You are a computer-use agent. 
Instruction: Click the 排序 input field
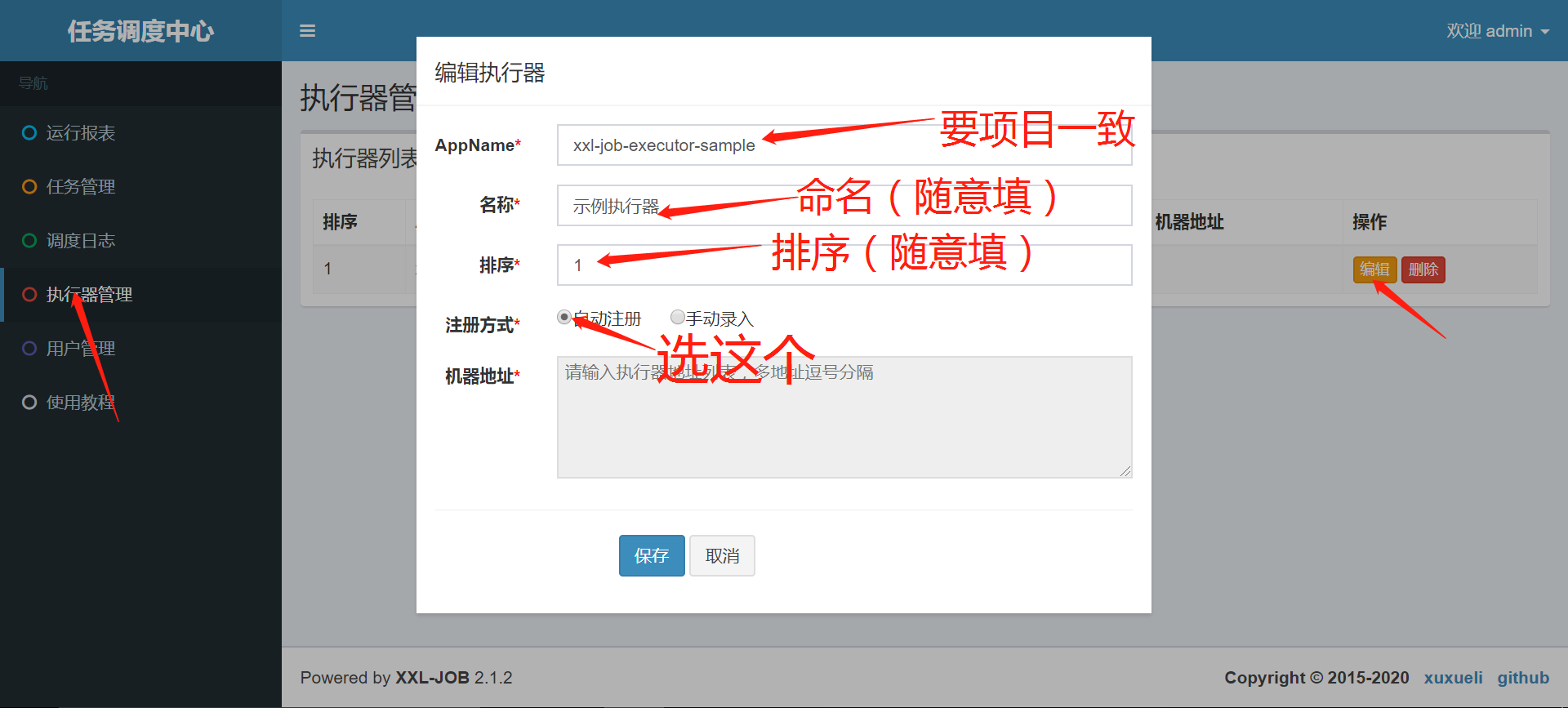[x=844, y=265]
